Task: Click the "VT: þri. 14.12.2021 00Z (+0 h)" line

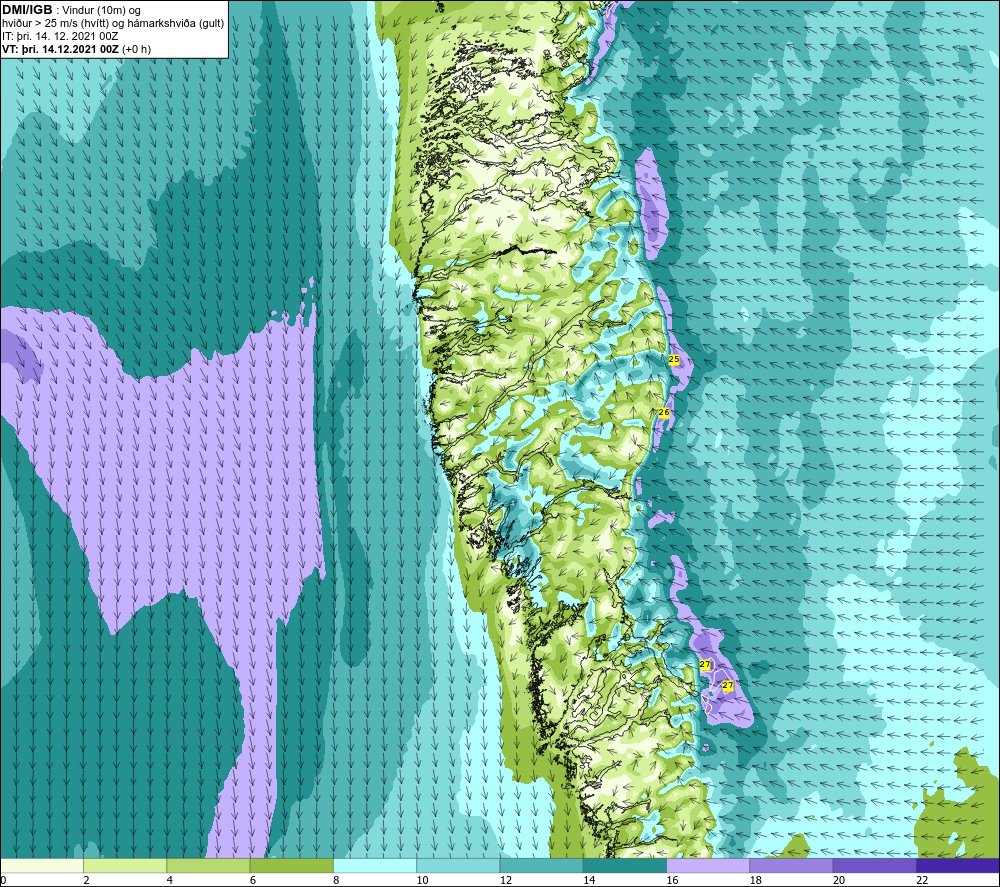Action: [x=77, y=49]
